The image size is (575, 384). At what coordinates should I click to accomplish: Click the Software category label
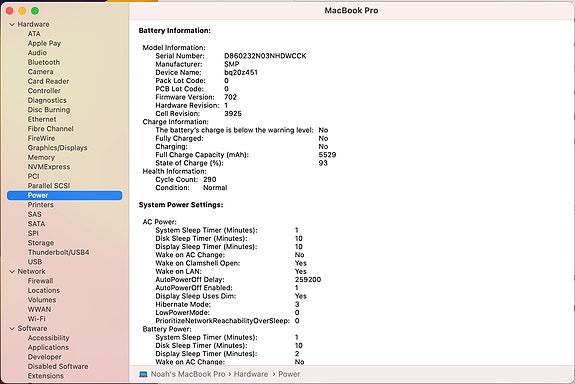pos(32,329)
